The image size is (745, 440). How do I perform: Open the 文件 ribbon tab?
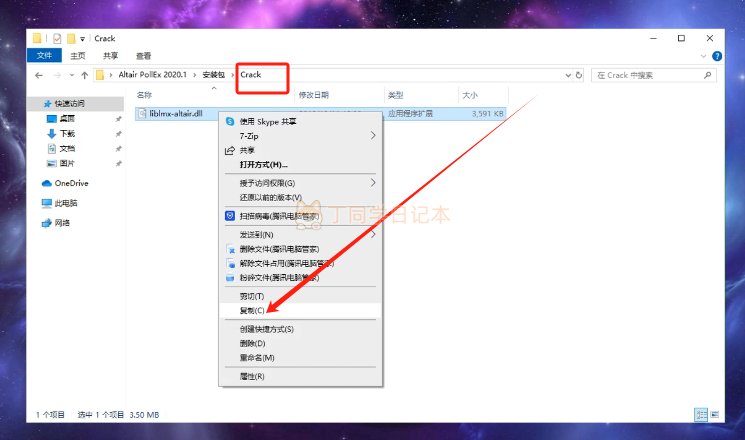click(x=44, y=56)
